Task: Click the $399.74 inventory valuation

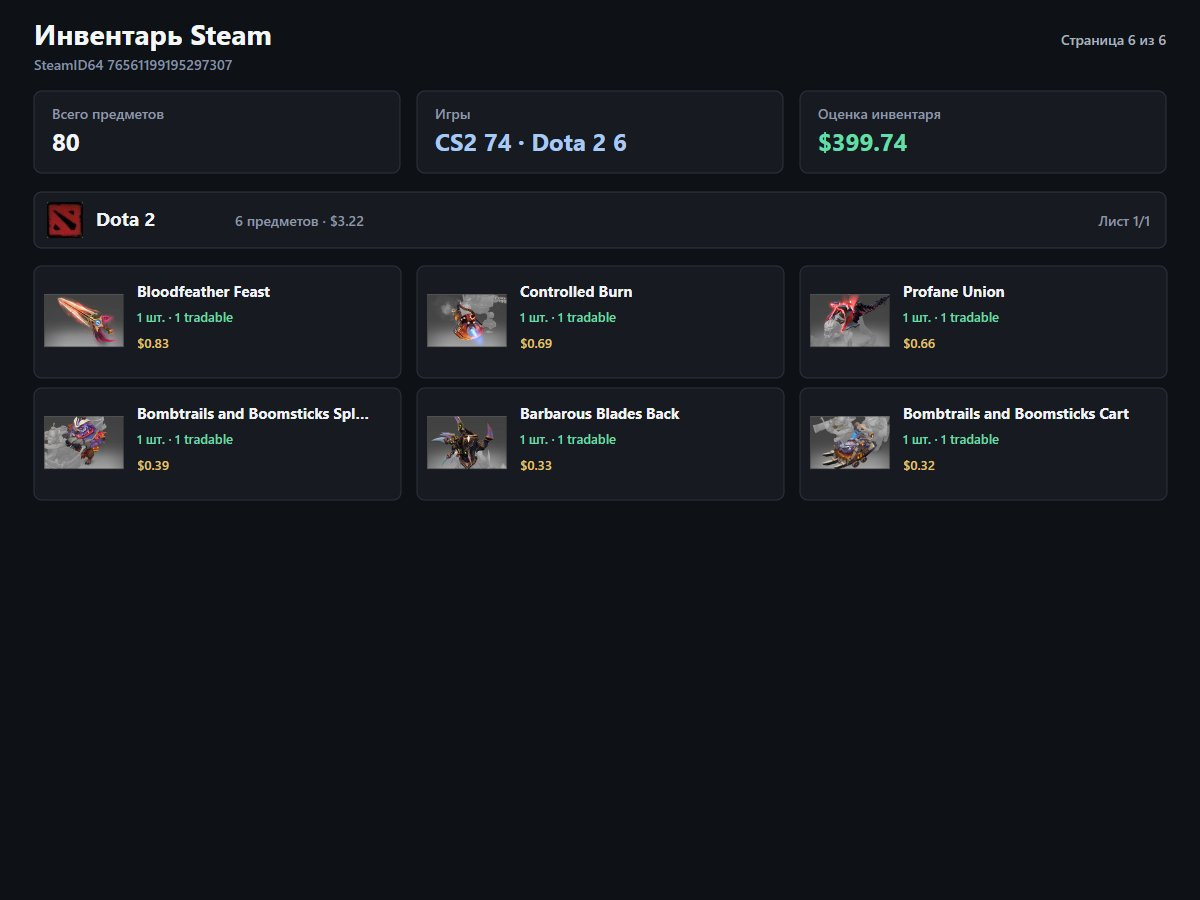Action: tap(862, 143)
